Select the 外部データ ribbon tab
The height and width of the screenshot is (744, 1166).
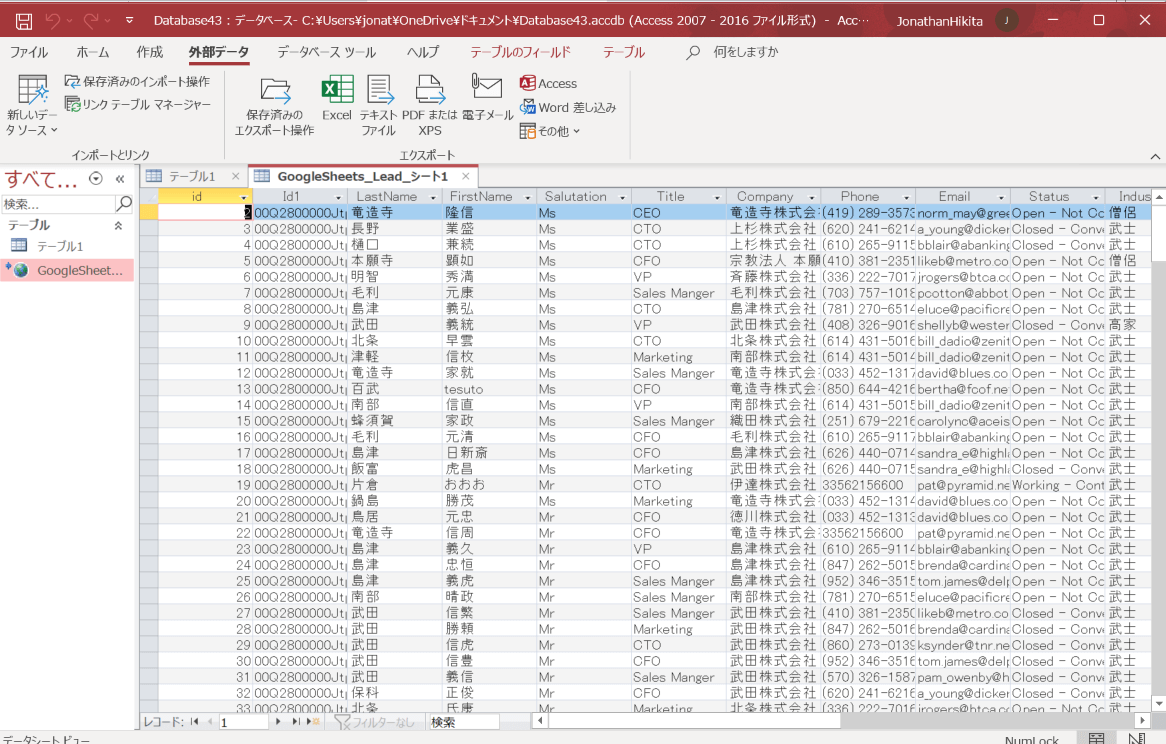tap(219, 52)
